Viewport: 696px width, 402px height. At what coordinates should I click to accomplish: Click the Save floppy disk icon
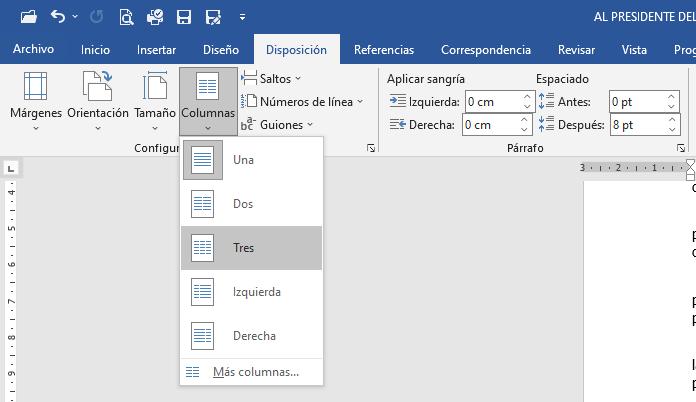point(183,16)
